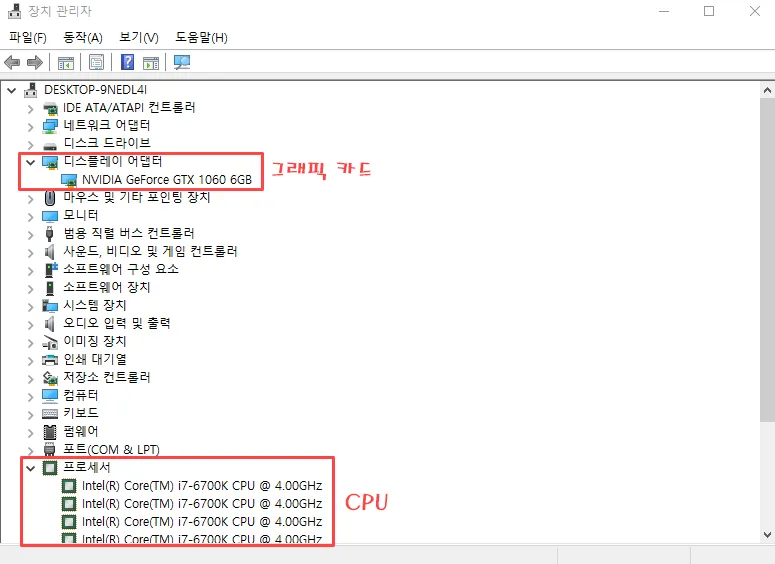The width and height of the screenshot is (775, 564).
Task: Minimize the 장치 관리자 window
Action: pyautogui.click(x=664, y=11)
